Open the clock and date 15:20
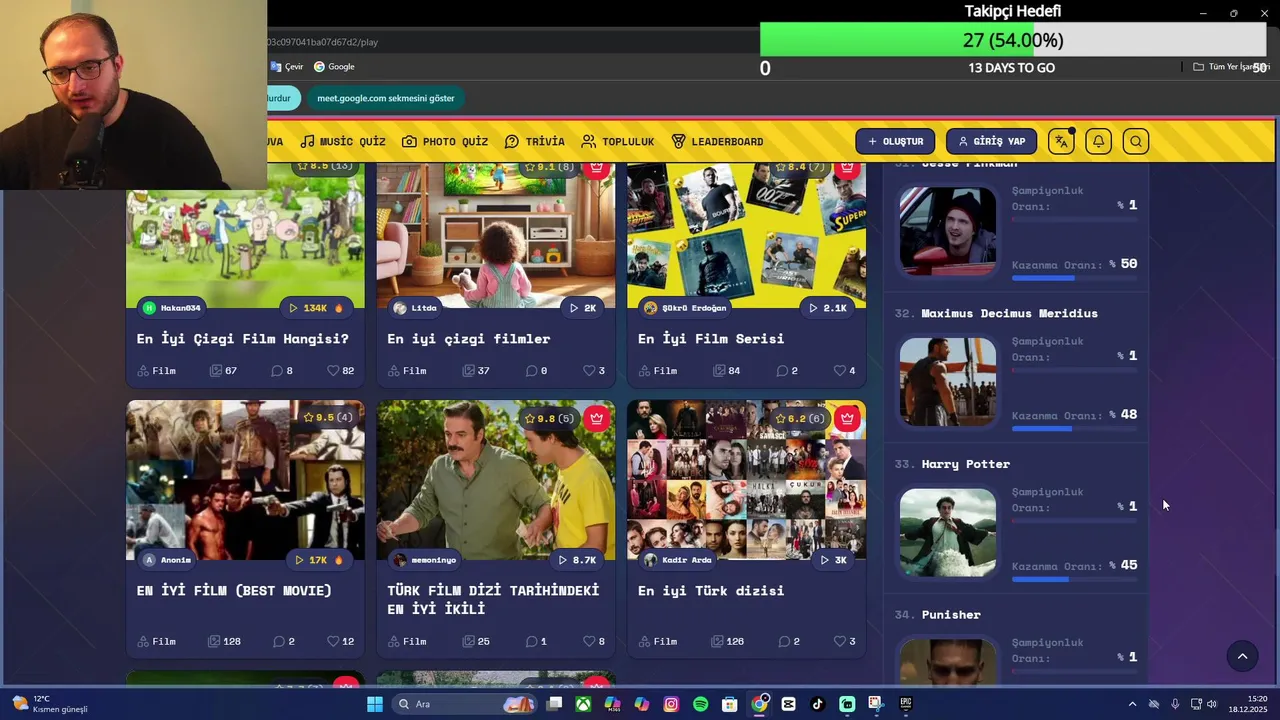Image resolution: width=1280 pixels, height=720 pixels. (x=1250, y=704)
